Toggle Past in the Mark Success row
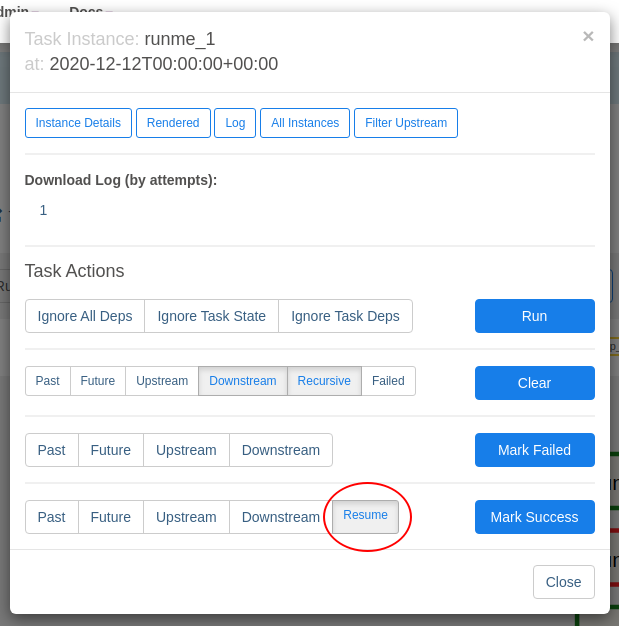 click(52, 517)
